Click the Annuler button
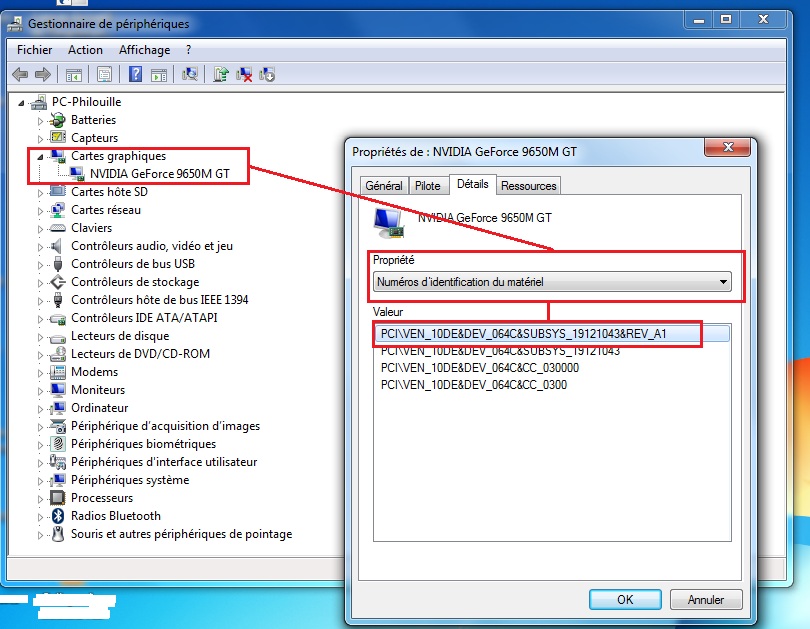Screen dimensions: 810x629 click(706, 600)
